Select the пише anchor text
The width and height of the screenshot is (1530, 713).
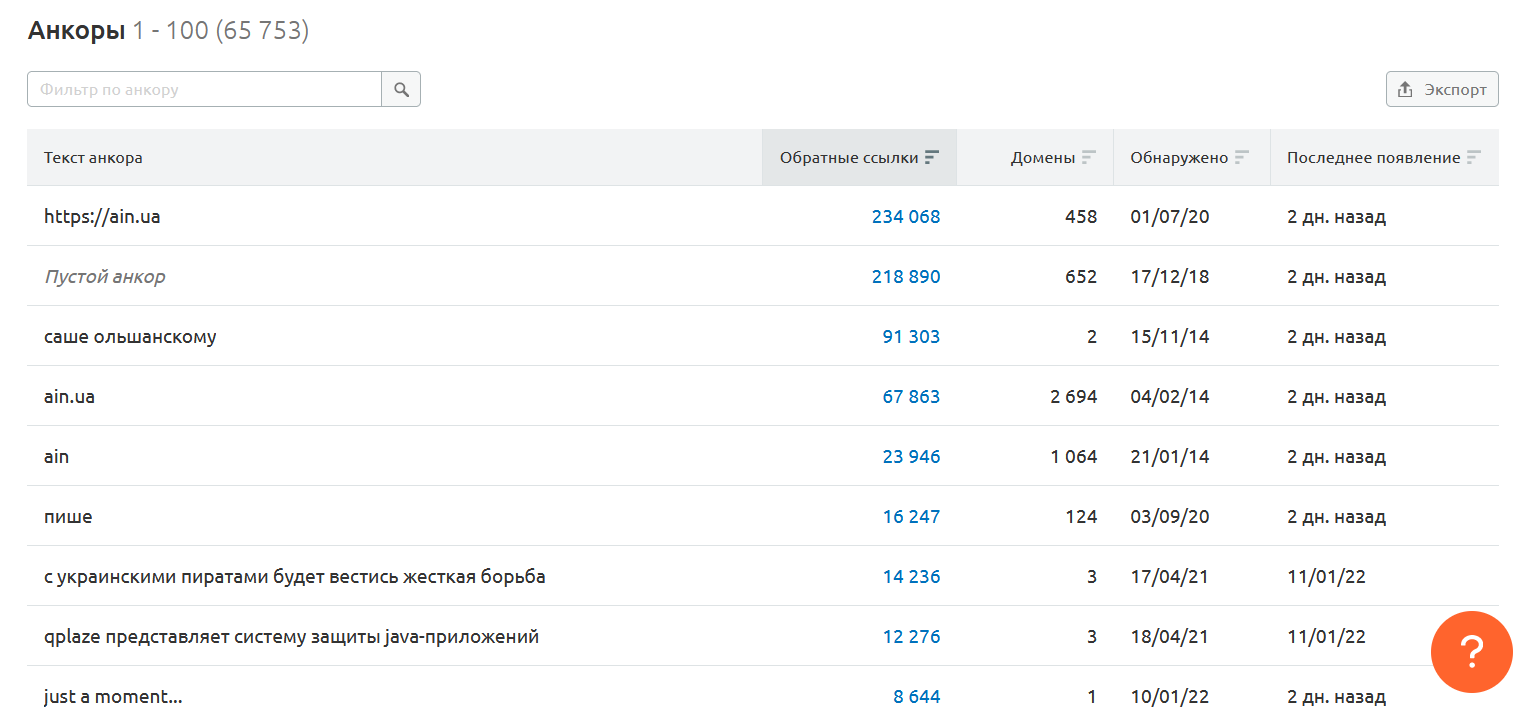pyautogui.click(x=68, y=516)
